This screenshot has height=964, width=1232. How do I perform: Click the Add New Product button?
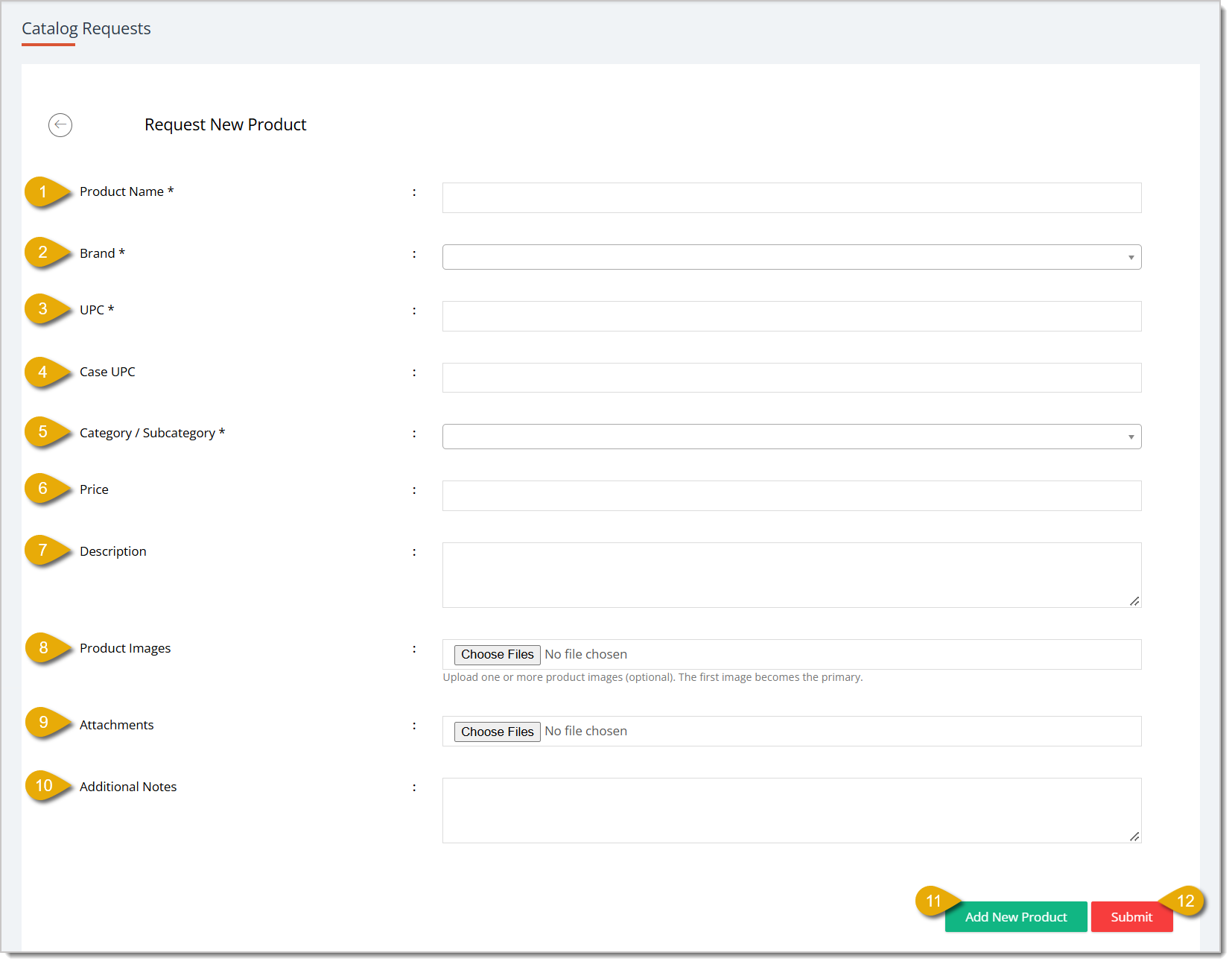tap(1016, 917)
